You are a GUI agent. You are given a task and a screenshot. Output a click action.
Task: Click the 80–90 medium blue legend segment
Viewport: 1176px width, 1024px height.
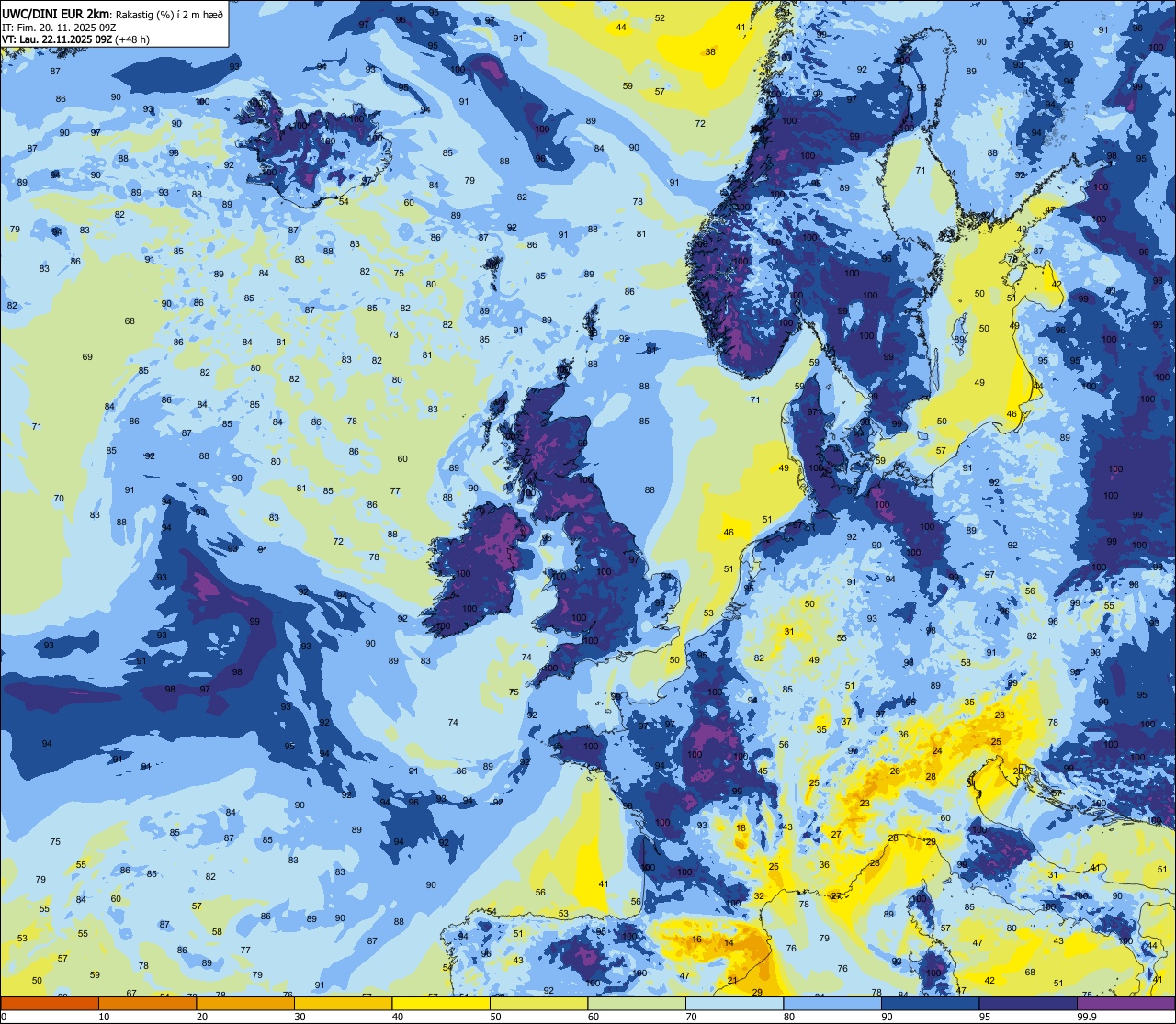point(832,1003)
